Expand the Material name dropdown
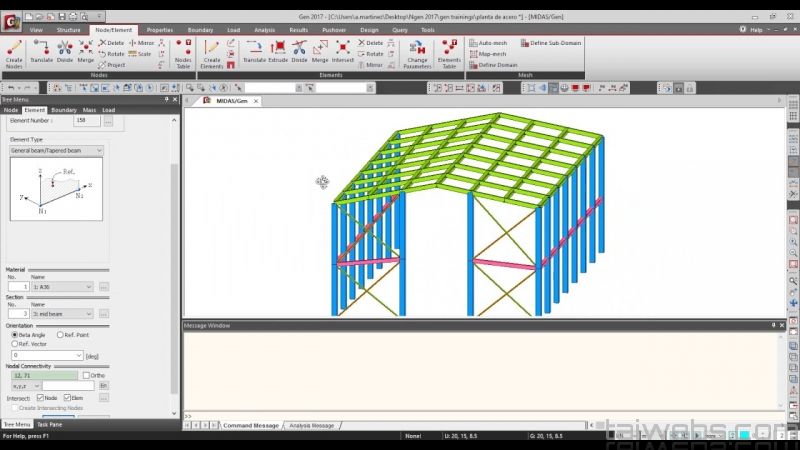 [61, 287]
